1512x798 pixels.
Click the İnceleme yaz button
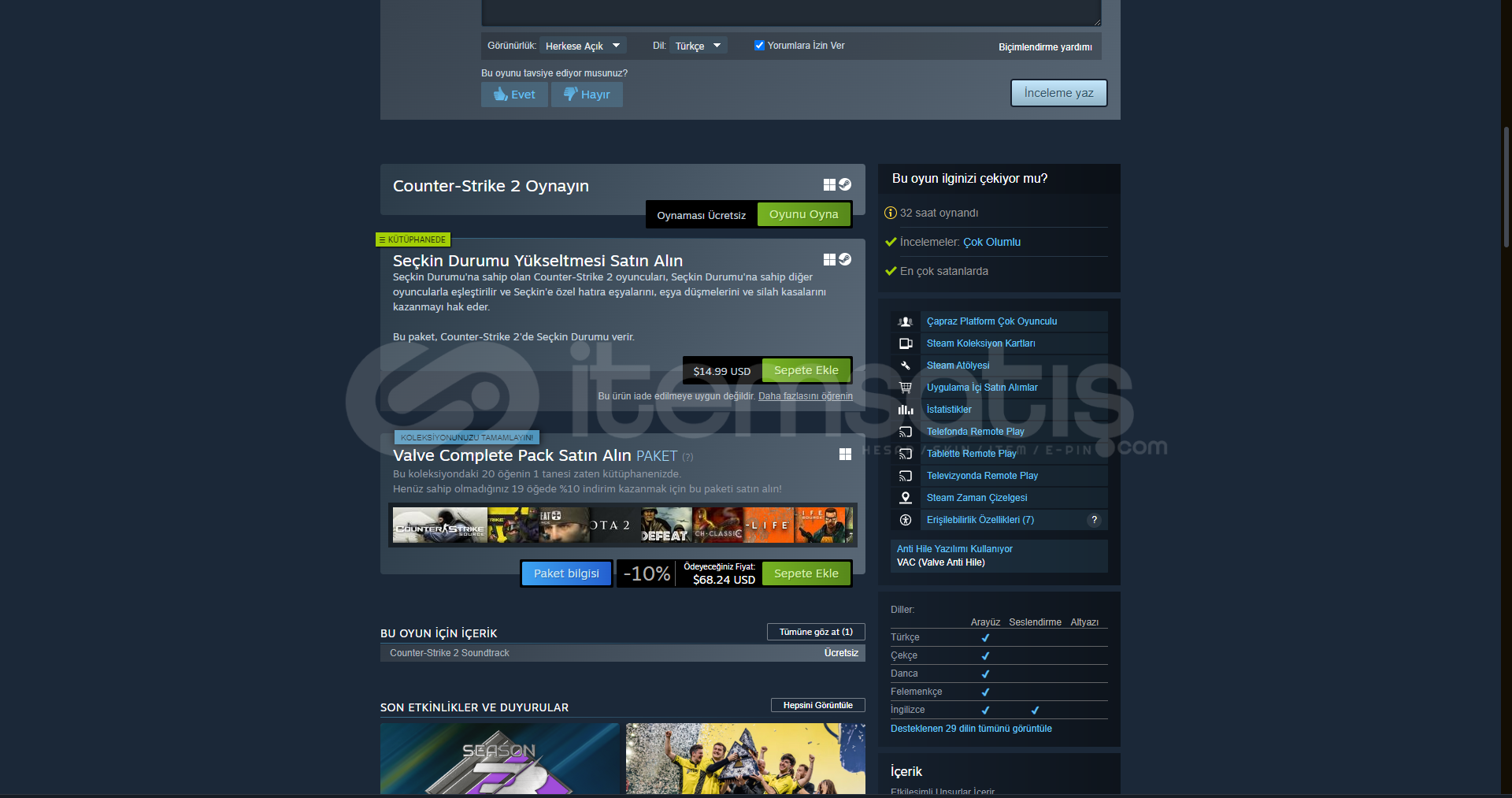[1058, 93]
